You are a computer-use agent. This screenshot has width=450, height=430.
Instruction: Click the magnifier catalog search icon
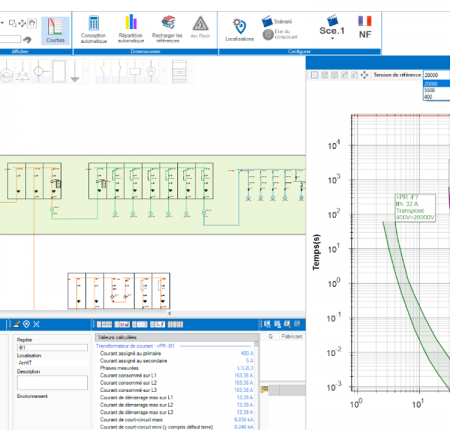[287, 324]
